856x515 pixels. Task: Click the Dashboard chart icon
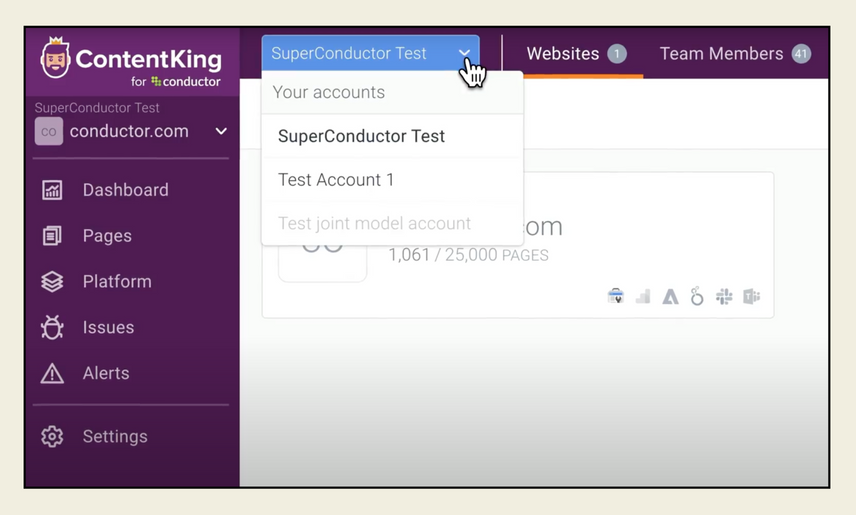coord(52,190)
